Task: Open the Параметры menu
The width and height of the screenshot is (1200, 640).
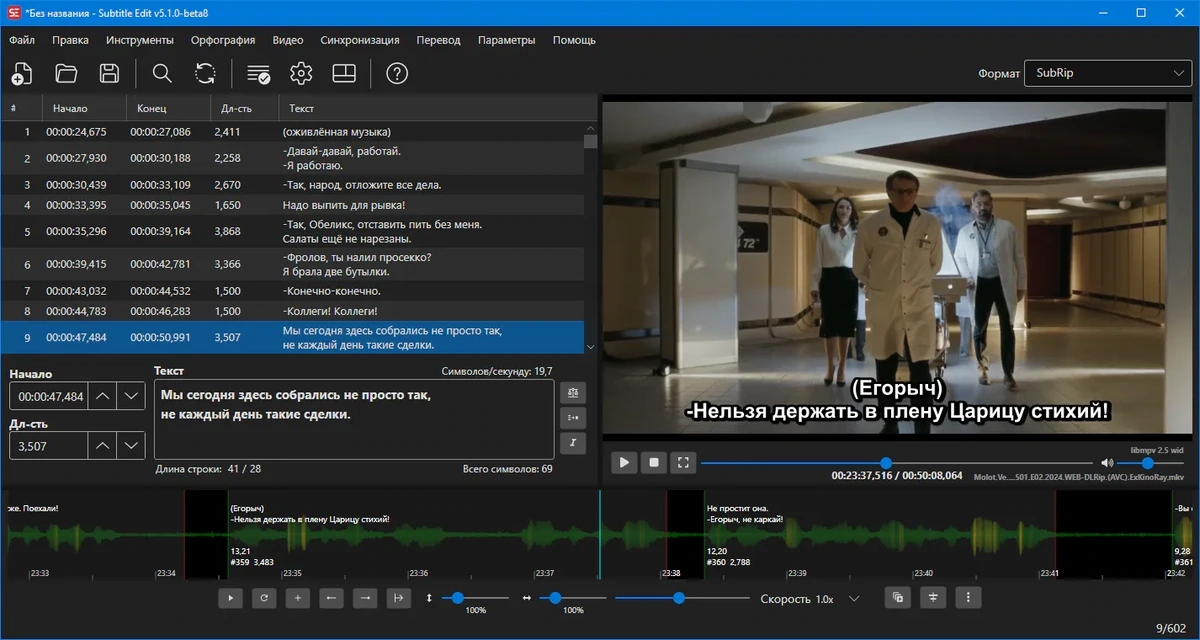Action: point(507,40)
